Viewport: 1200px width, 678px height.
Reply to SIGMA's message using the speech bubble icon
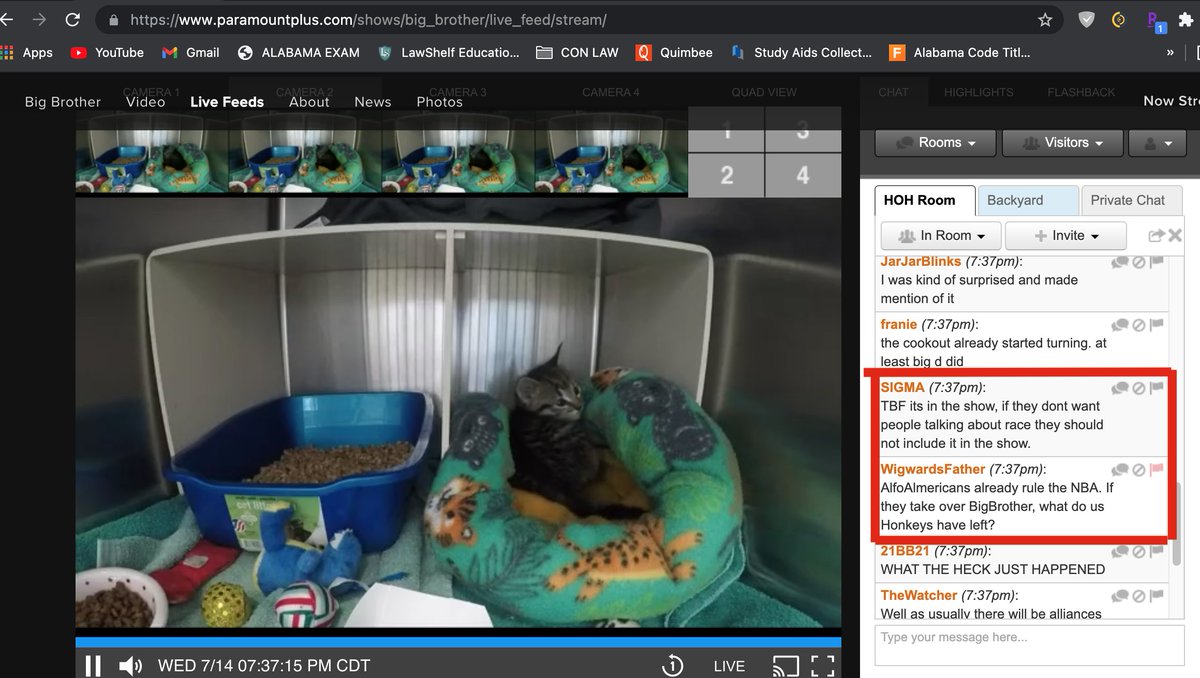click(x=1120, y=388)
